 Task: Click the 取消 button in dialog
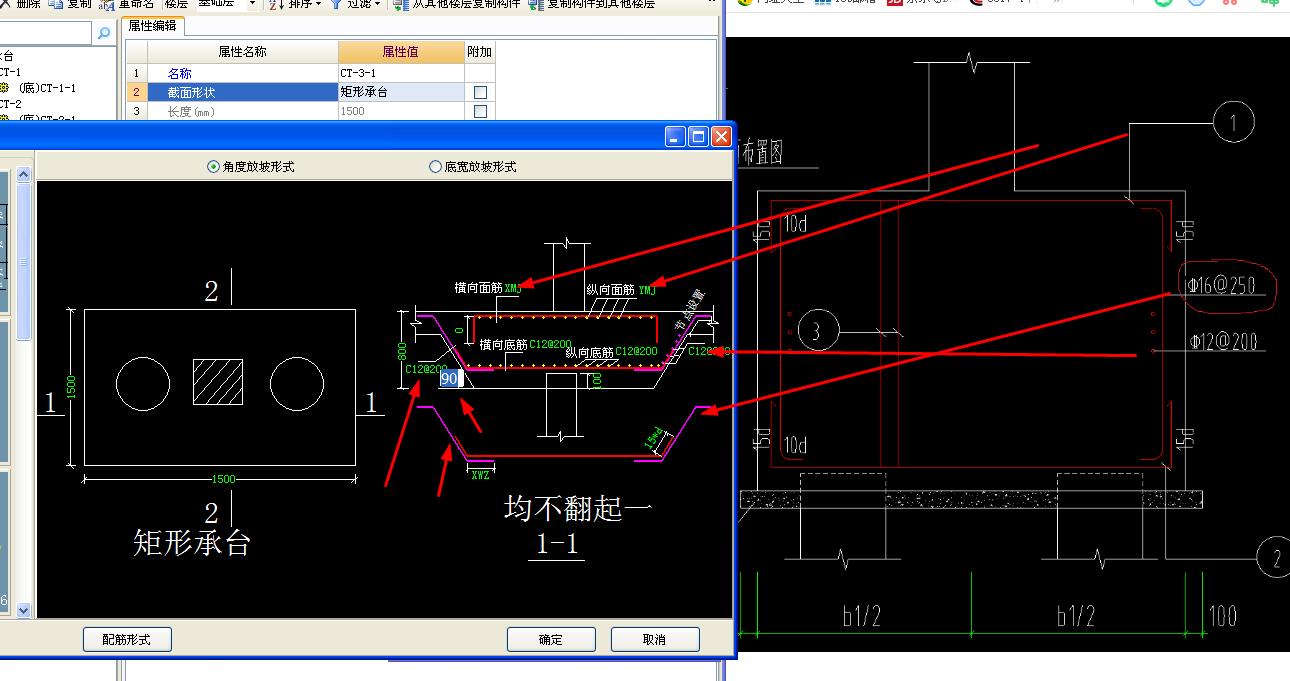[655, 639]
